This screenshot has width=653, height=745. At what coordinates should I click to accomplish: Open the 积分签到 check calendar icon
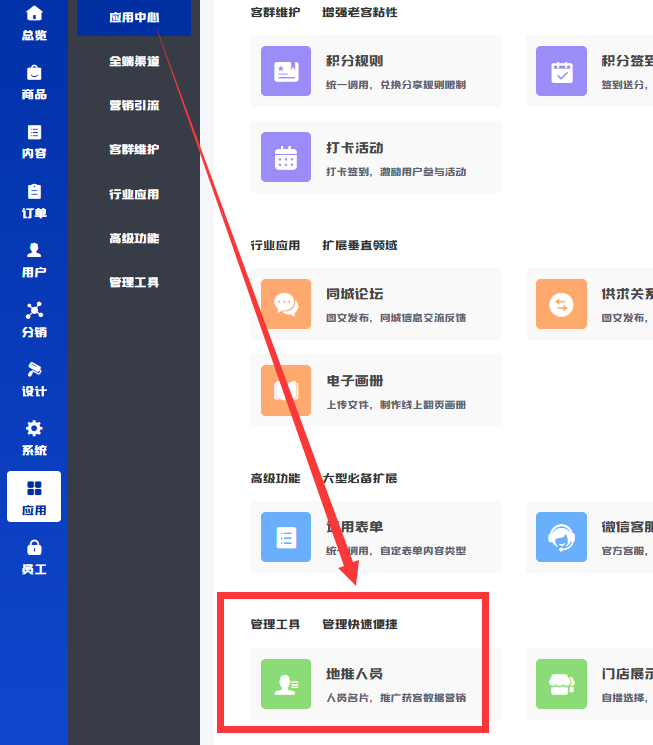(561, 72)
